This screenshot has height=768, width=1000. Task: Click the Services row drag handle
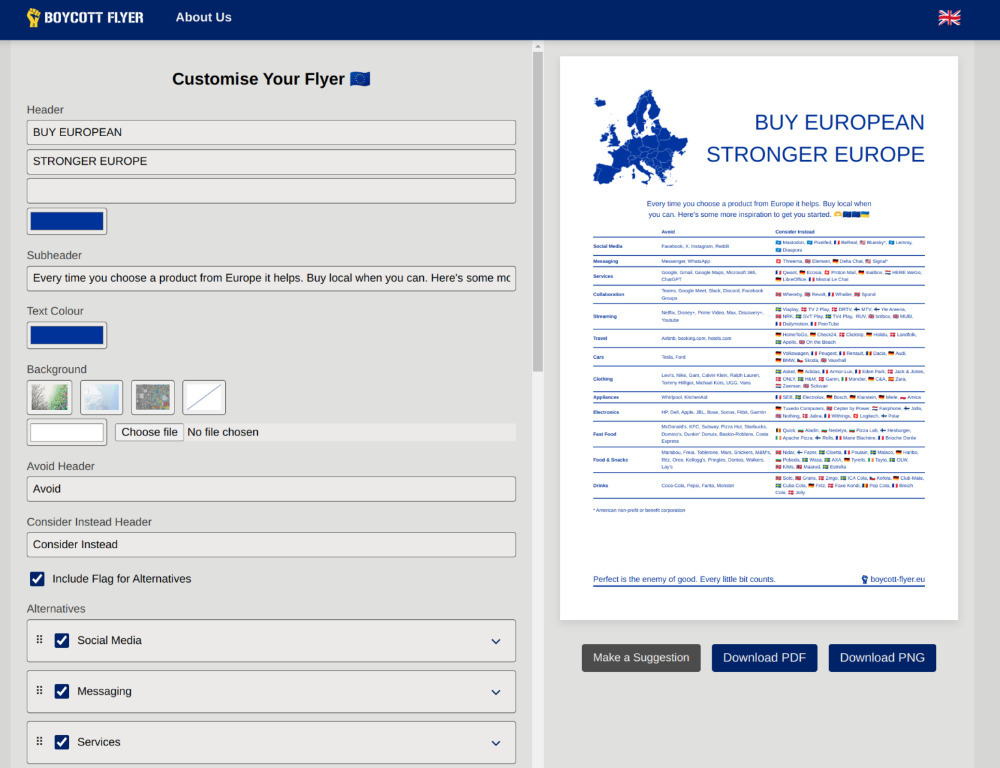[40, 741]
